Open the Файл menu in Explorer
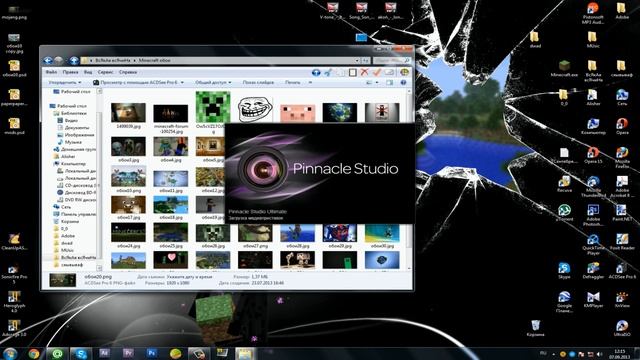Screen dimensions: 640x360 51,72
